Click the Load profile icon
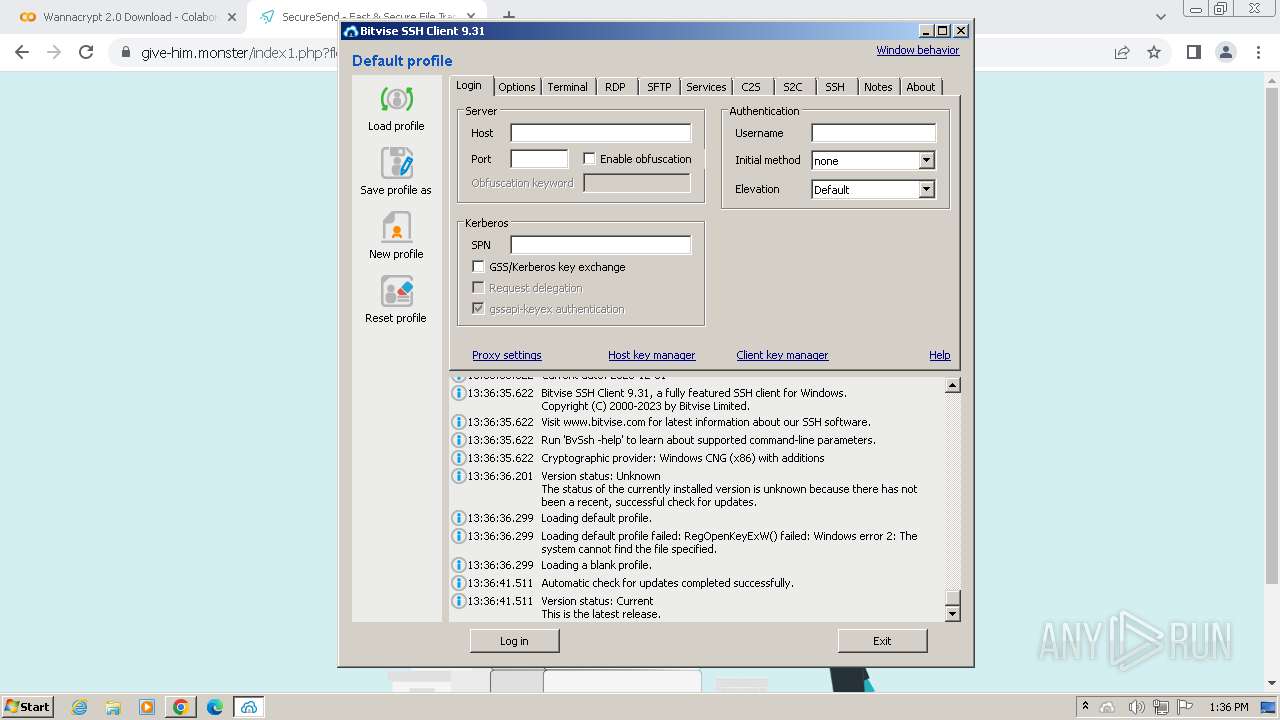 (x=397, y=99)
